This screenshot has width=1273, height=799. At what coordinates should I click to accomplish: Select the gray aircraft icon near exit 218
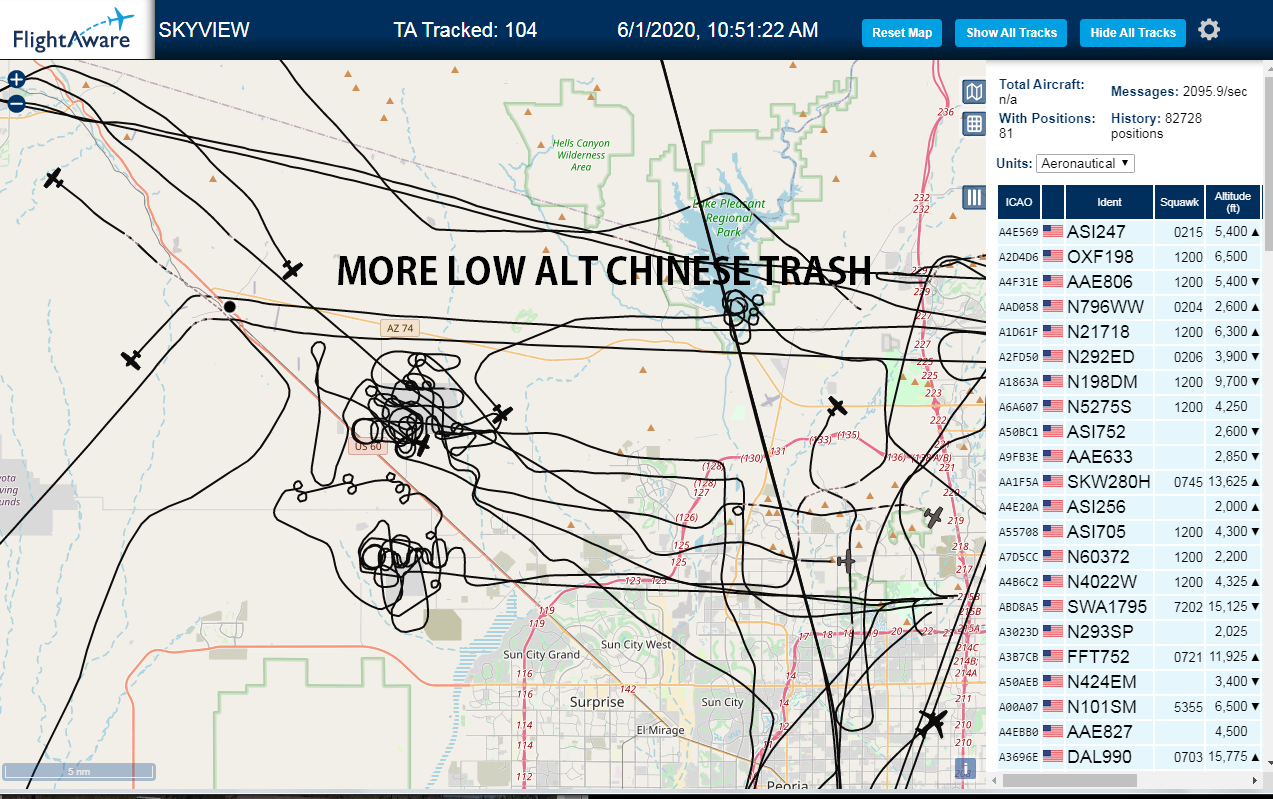(x=847, y=561)
